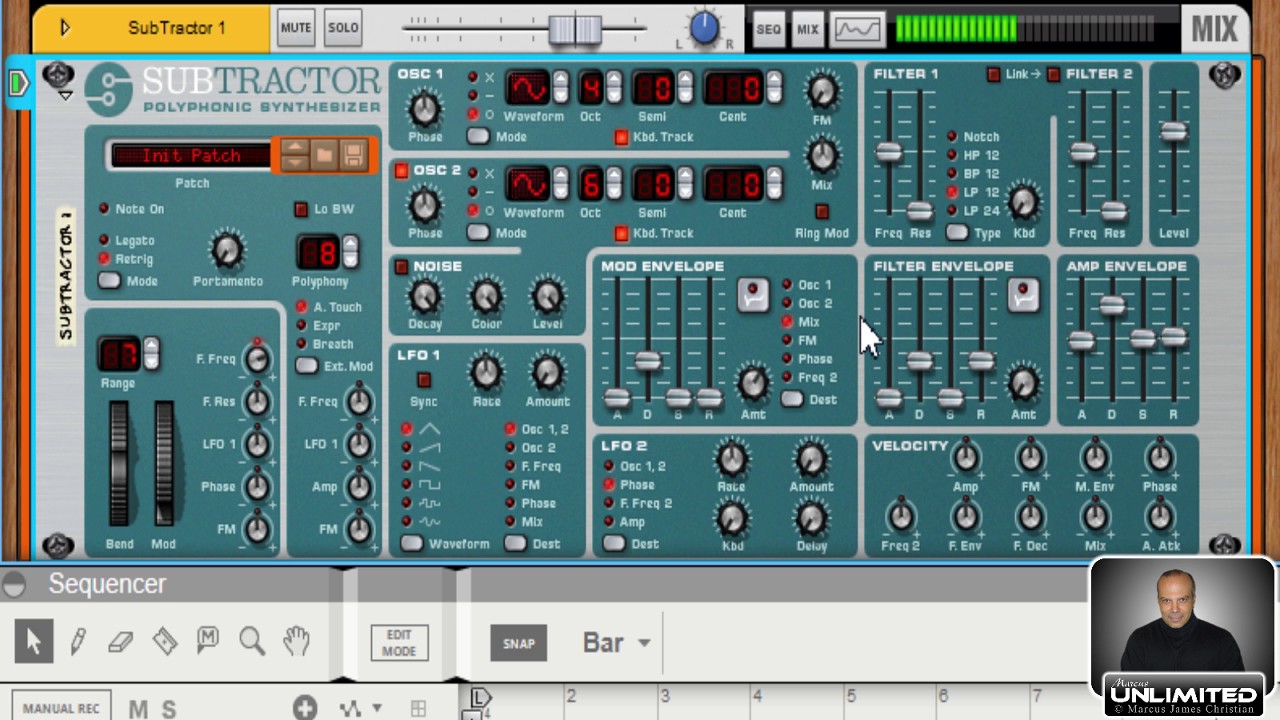Viewport: 1280px width, 720px height.
Task: Click the Filter 1 Freq slider handle
Action: (x=888, y=152)
